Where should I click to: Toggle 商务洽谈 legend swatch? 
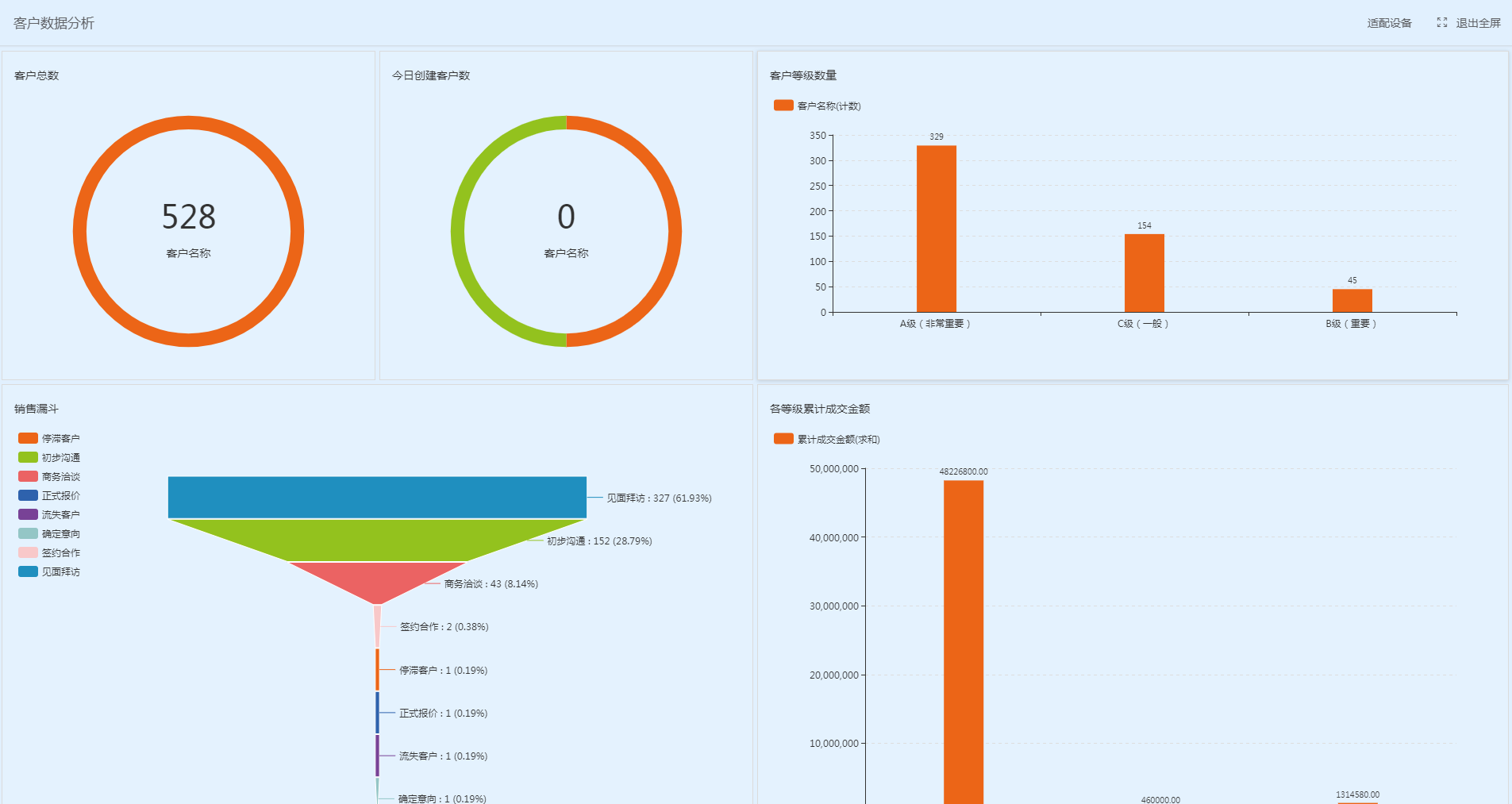pyautogui.click(x=28, y=476)
